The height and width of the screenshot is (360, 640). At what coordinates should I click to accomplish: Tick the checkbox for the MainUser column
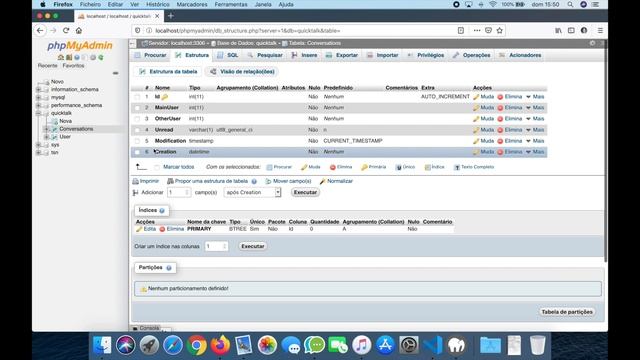point(137,108)
